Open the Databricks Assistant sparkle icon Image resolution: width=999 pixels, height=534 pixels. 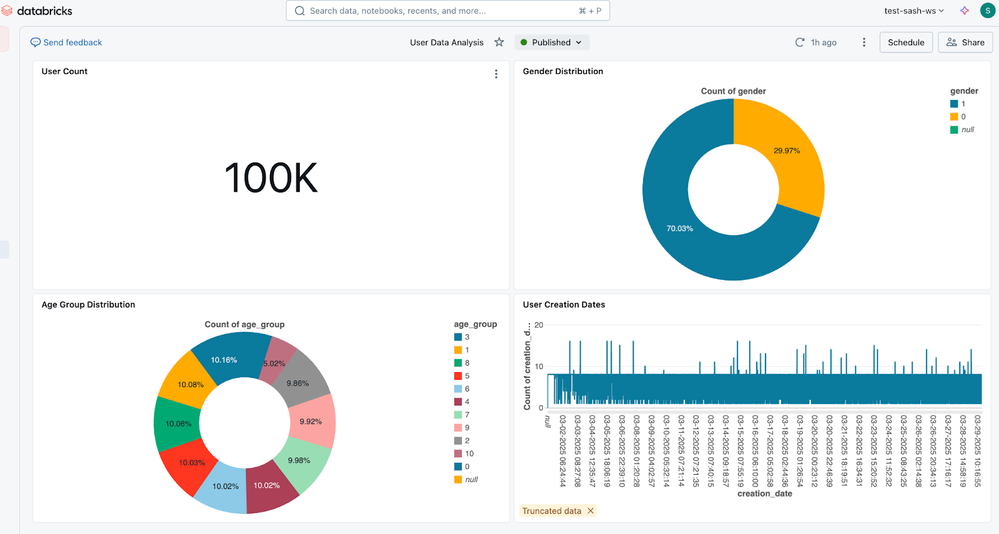click(964, 11)
